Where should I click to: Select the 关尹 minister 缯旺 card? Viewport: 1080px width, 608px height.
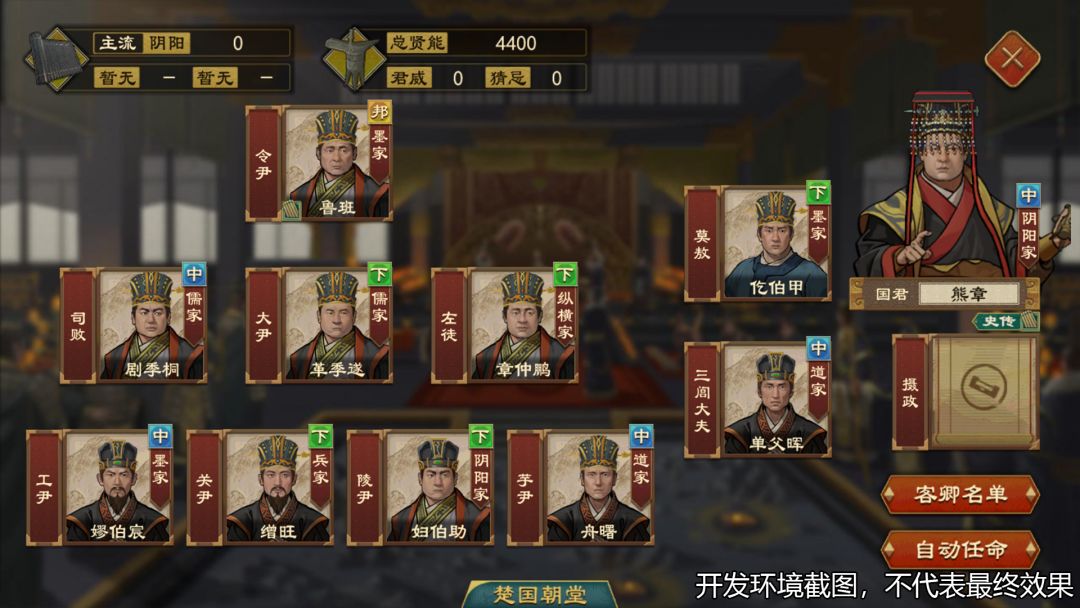click(x=278, y=488)
